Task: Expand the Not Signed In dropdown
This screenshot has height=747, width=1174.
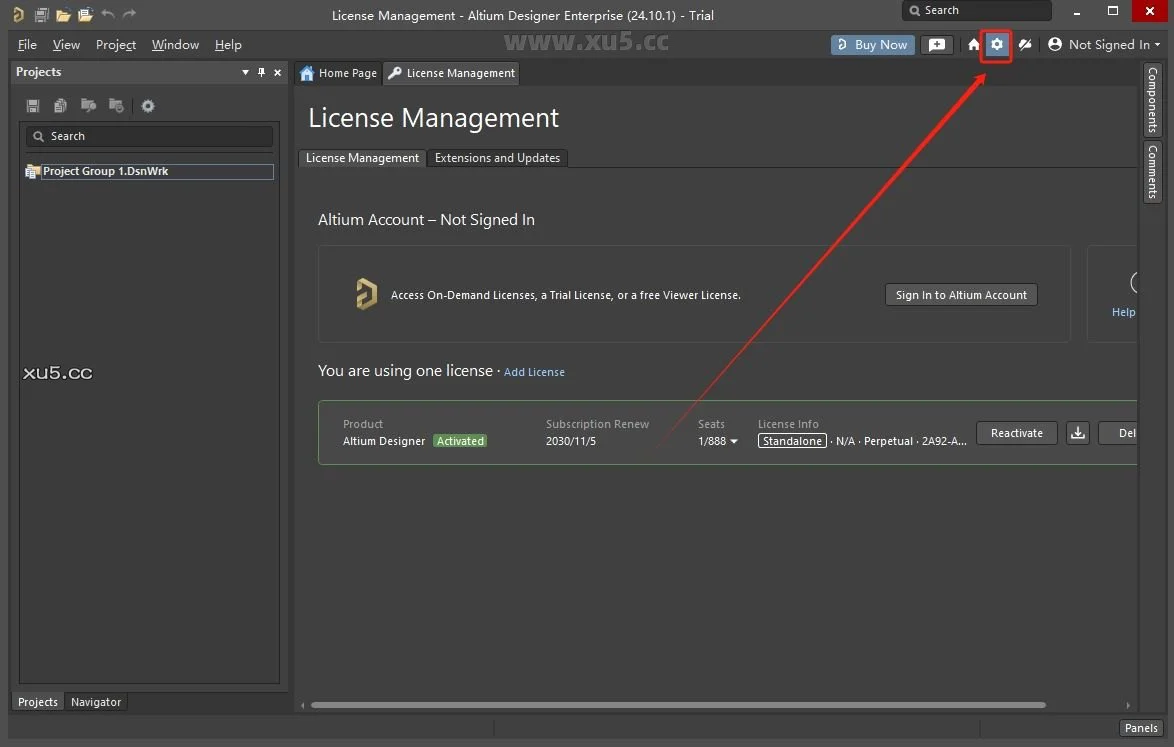Action: coord(1106,45)
